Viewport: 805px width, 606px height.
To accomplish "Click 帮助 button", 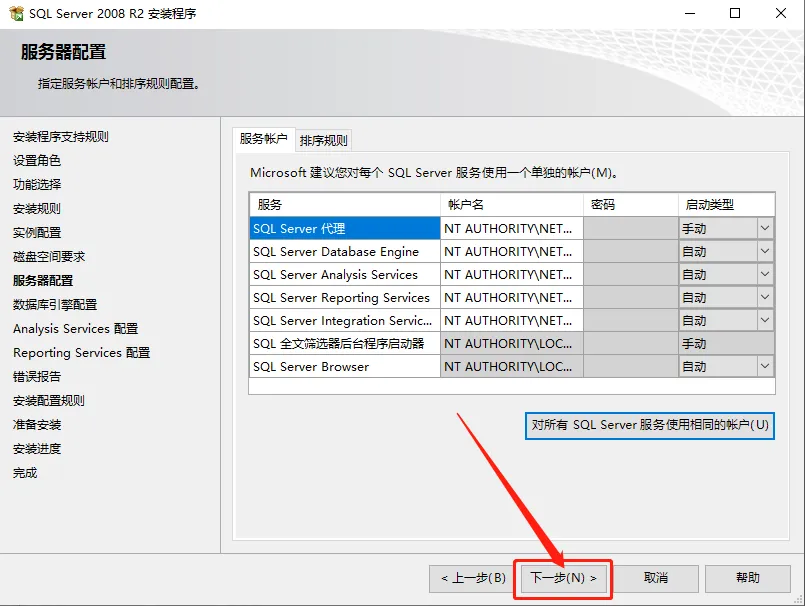I will tap(748, 578).
